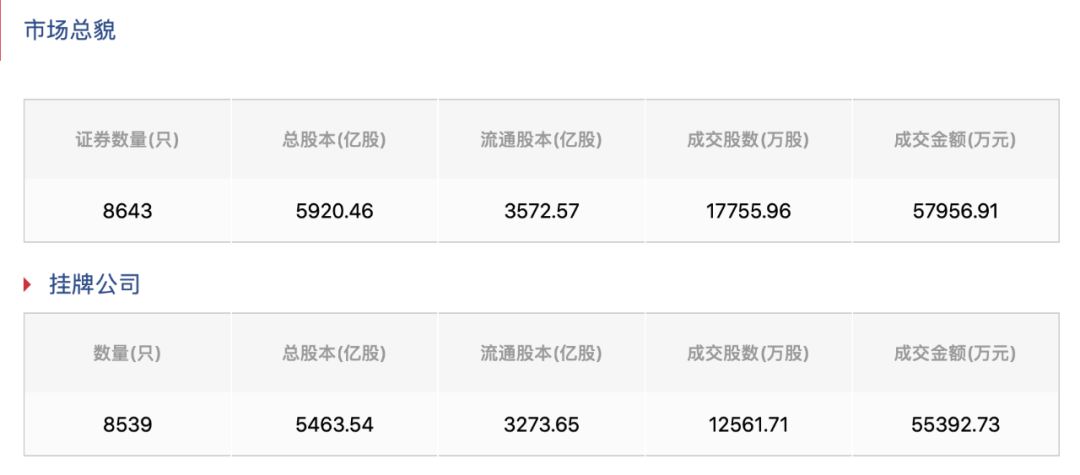Screen dimensions: 1080x475
Task: Select the 市场总貌 section heading
Action: [x=70, y=31]
